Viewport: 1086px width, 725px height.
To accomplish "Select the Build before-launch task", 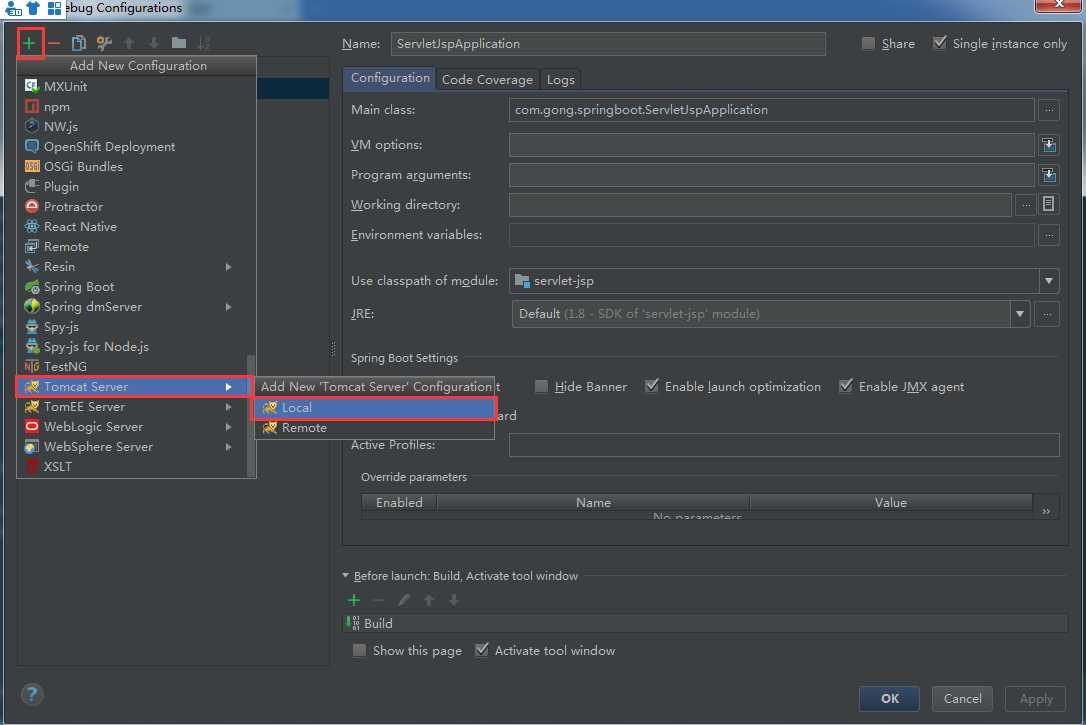I will click(706, 623).
